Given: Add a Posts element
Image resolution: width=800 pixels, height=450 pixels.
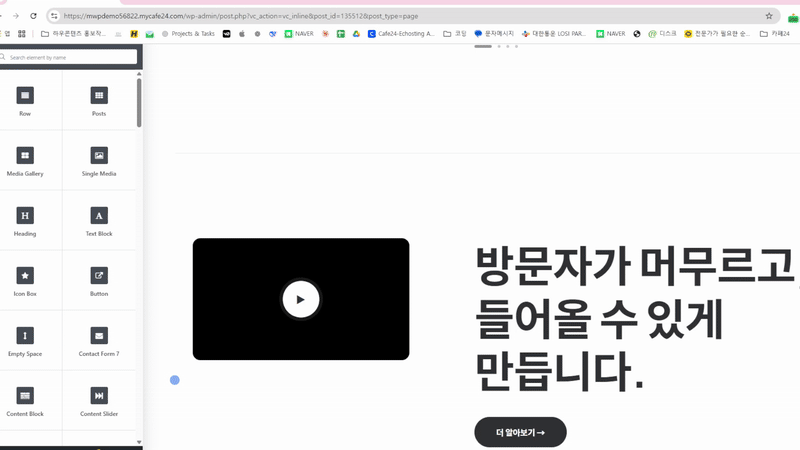Looking at the screenshot, I should 99,95.
